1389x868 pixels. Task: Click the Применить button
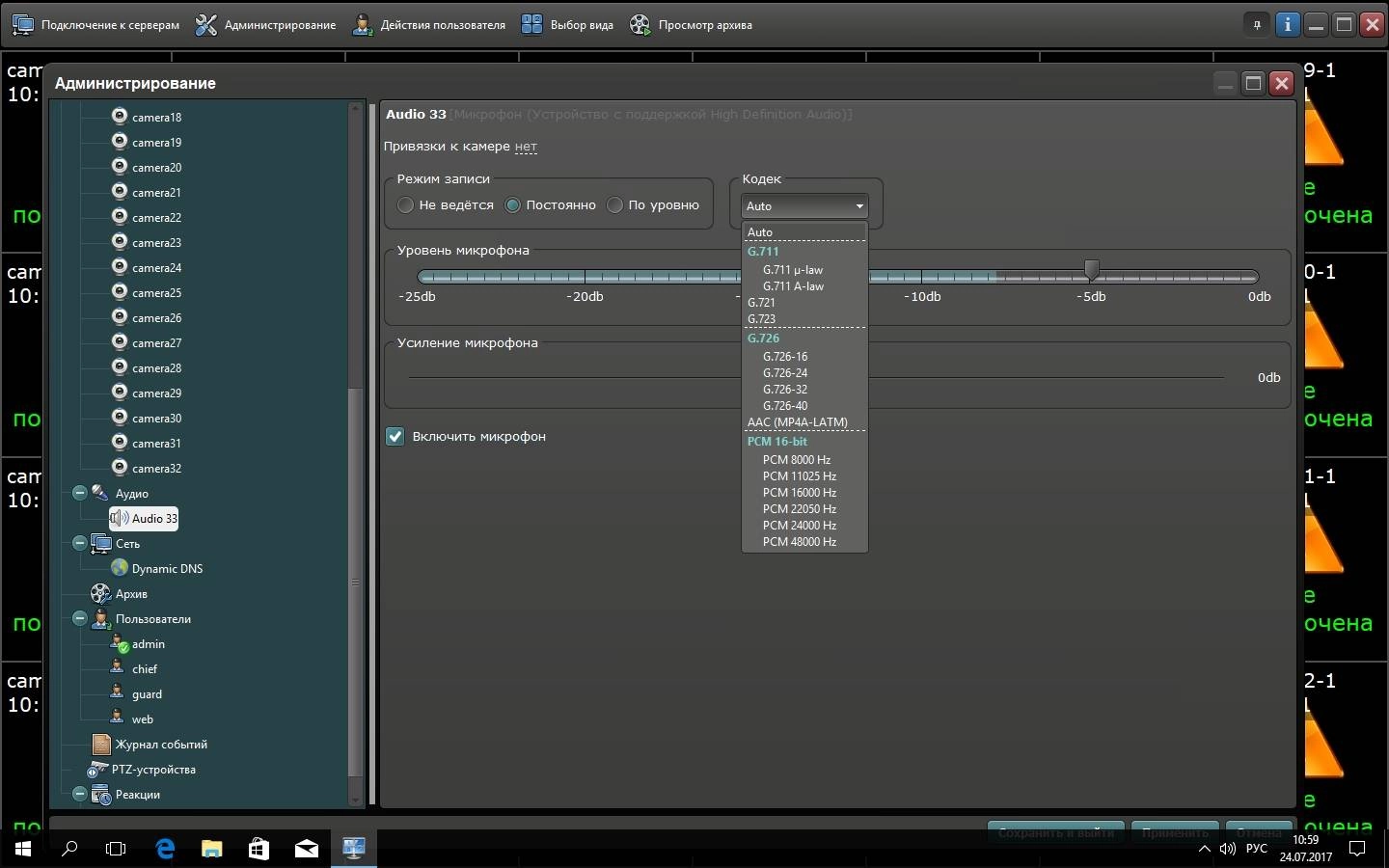click(1175, 831)
